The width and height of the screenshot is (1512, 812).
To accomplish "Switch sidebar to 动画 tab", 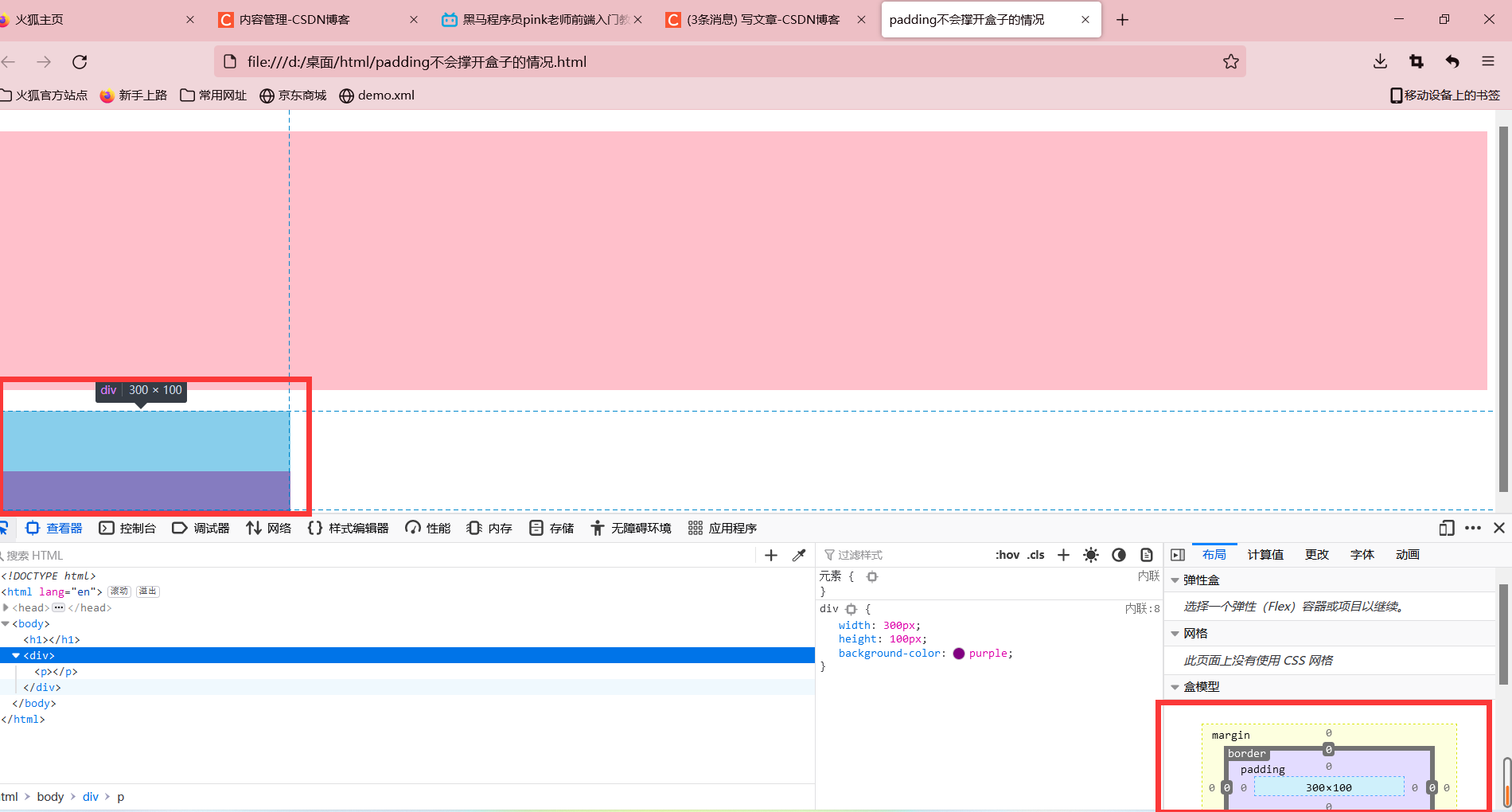I will coord(1408,555).
